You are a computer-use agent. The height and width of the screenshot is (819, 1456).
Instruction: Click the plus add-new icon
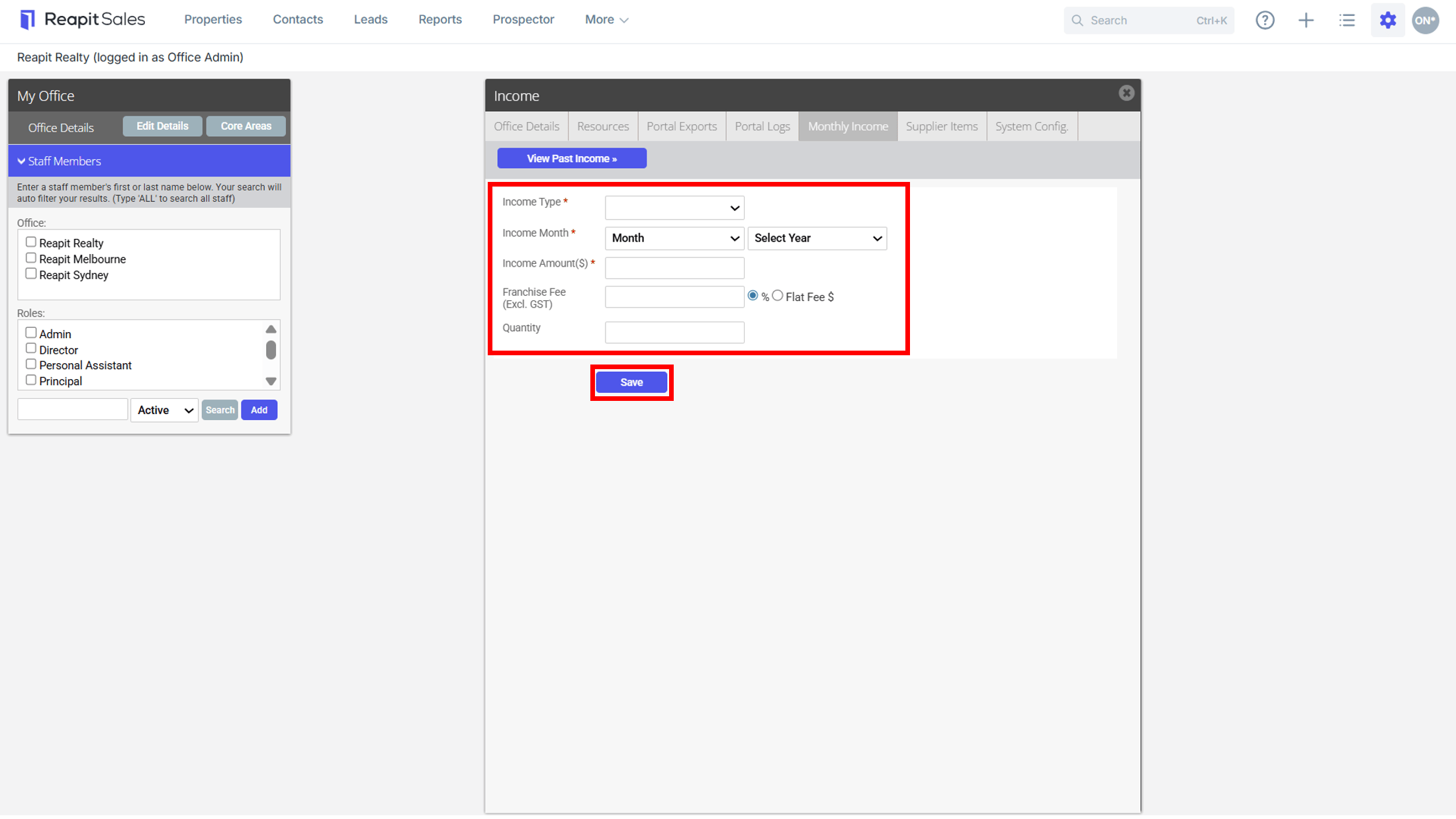coord(1306,20)
